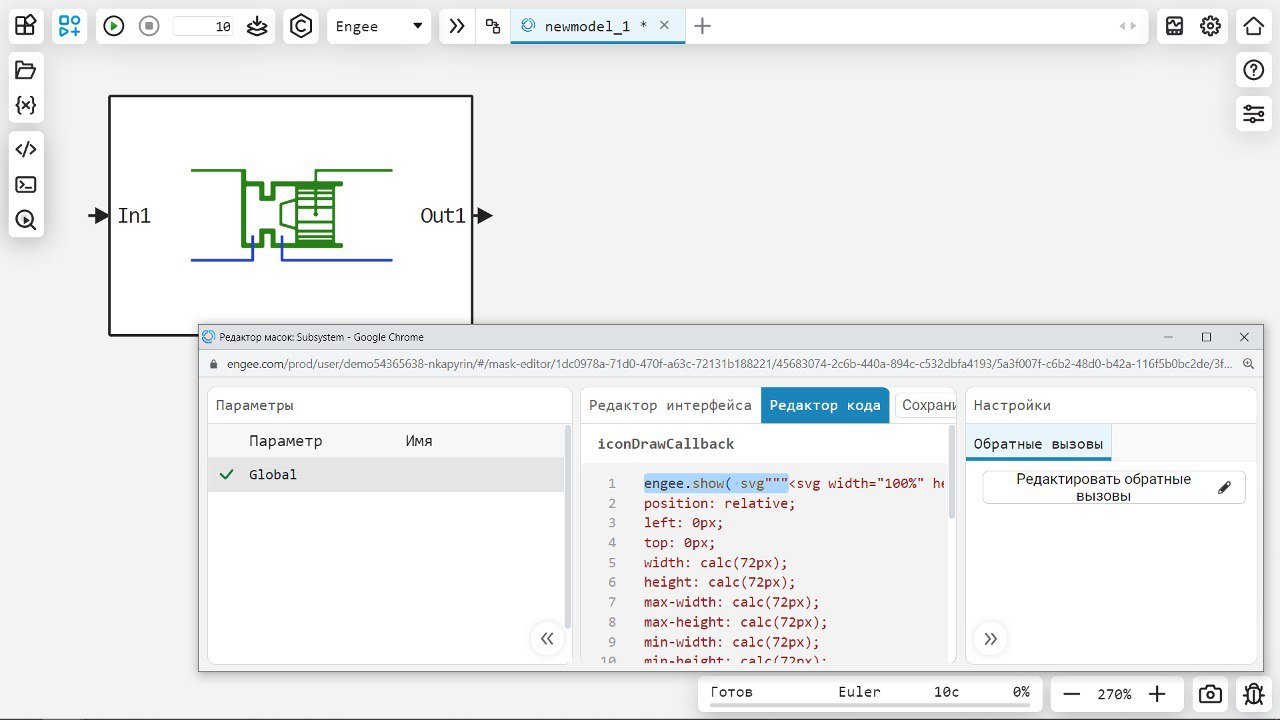Click the tab scroll arrows

[x=1128, y=27]
